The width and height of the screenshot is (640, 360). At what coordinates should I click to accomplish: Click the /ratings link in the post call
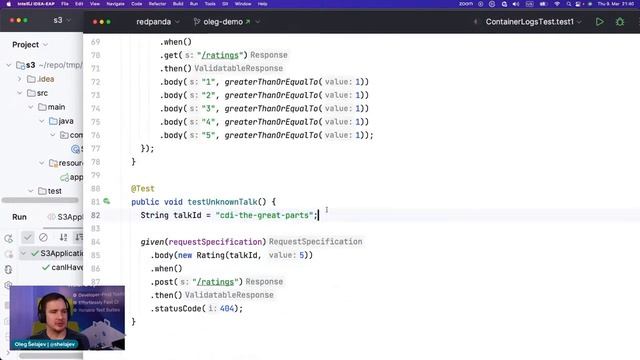tap(215, 282)
